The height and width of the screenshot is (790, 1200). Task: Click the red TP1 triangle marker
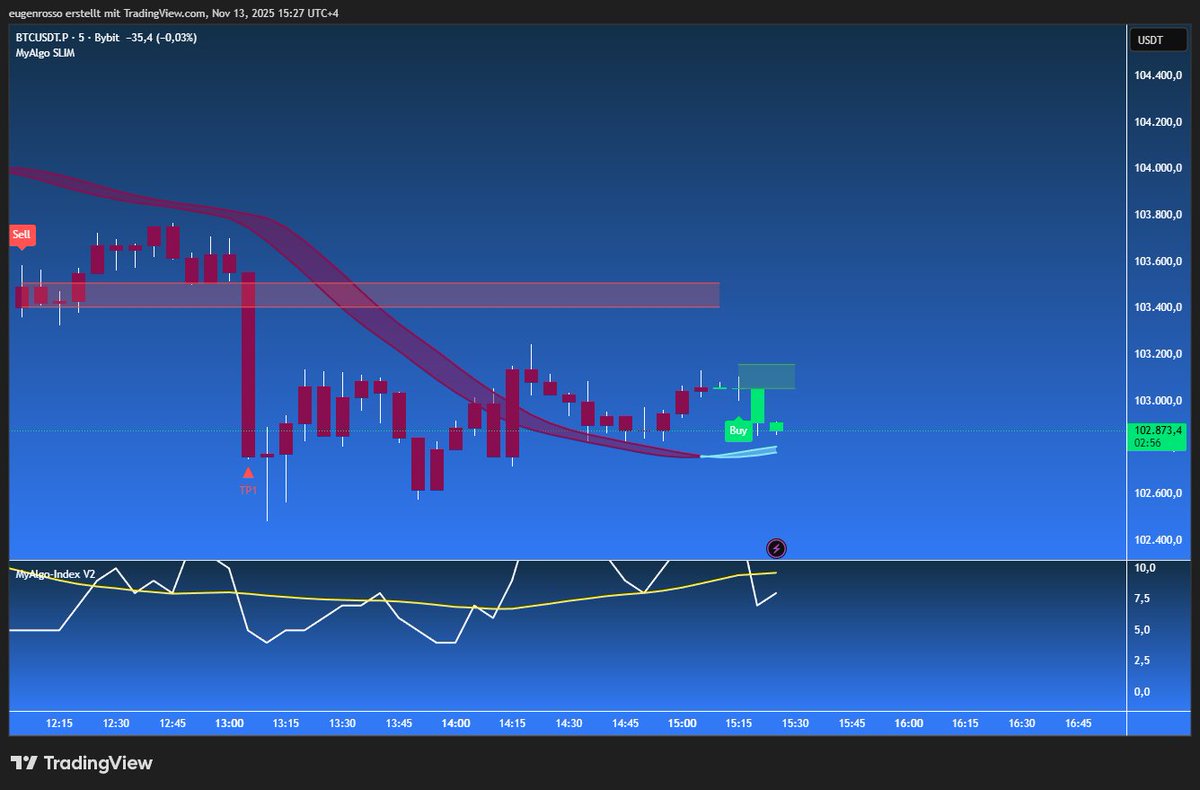248,472
